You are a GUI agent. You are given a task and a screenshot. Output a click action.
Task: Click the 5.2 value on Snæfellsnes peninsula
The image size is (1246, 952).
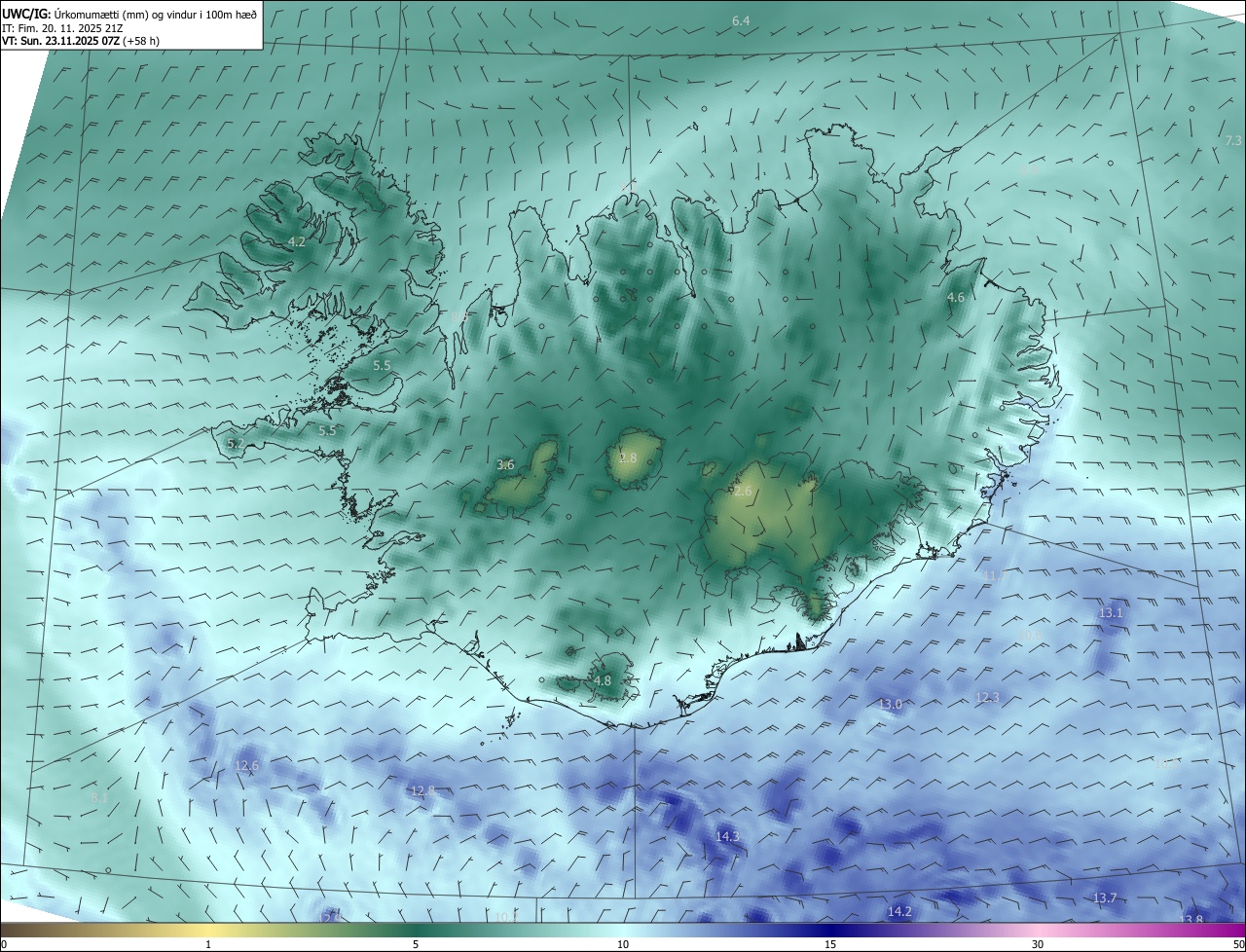tap(235, 443)
